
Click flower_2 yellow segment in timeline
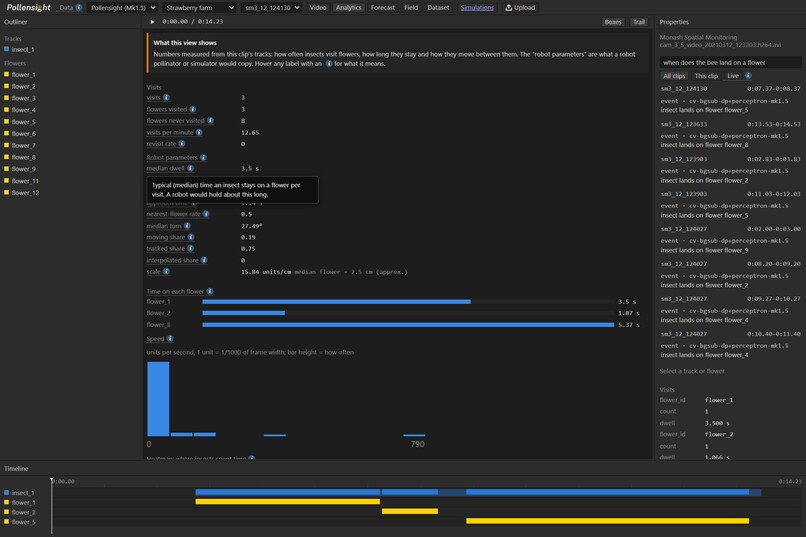(x=410, y=511)
